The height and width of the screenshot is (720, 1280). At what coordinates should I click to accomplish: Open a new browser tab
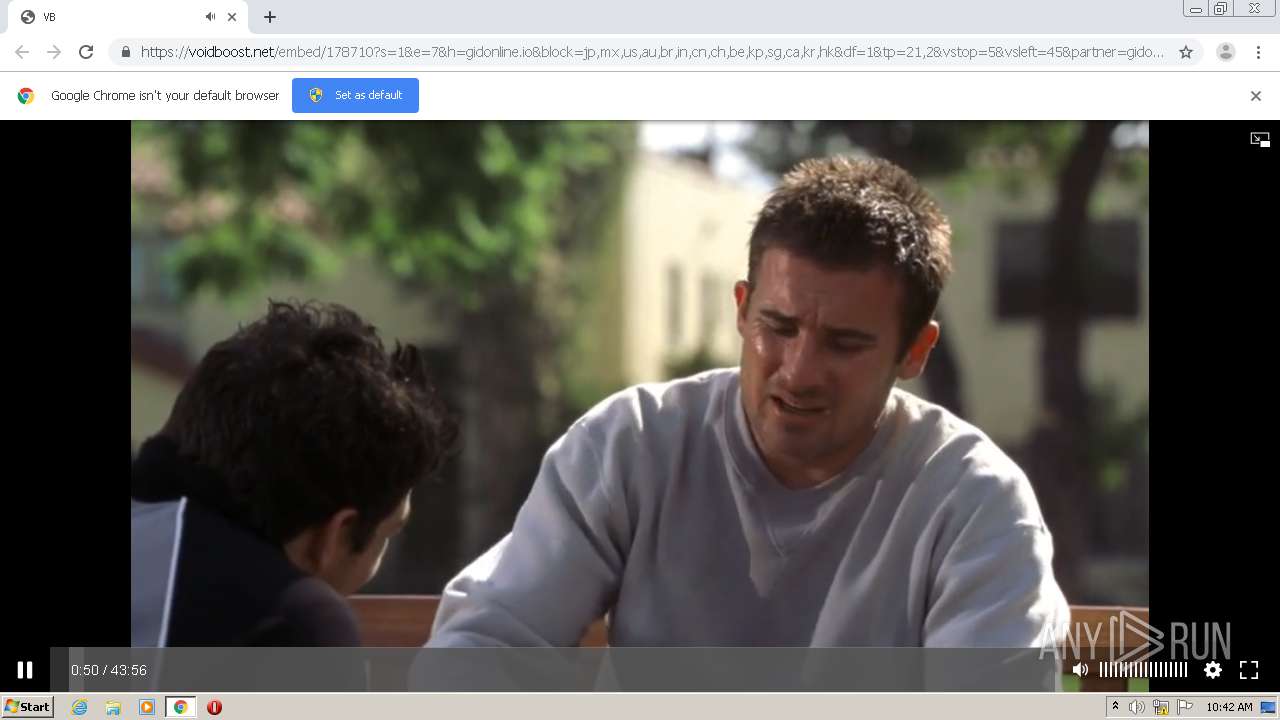[x=270, y=17]
